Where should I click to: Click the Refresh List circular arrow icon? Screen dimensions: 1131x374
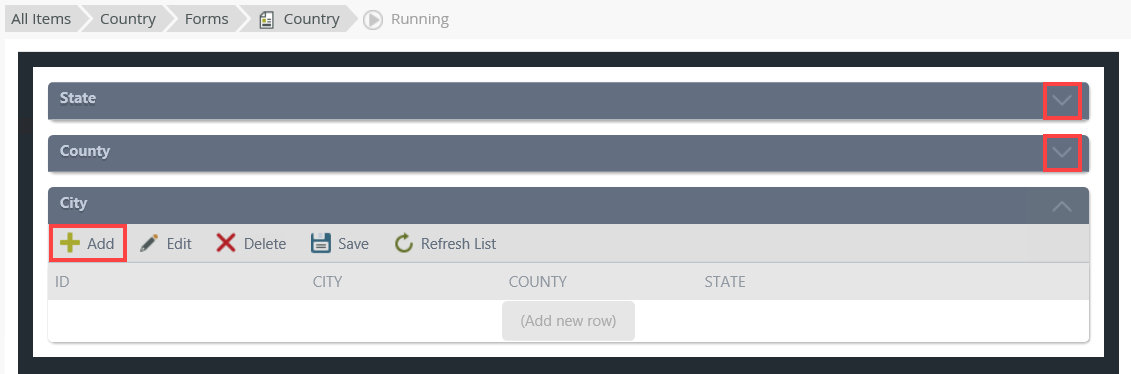click(x=403, y=244)
